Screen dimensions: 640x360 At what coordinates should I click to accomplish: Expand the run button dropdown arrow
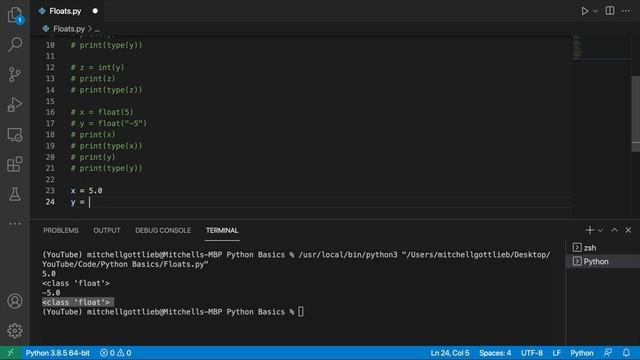click(595, 11)
